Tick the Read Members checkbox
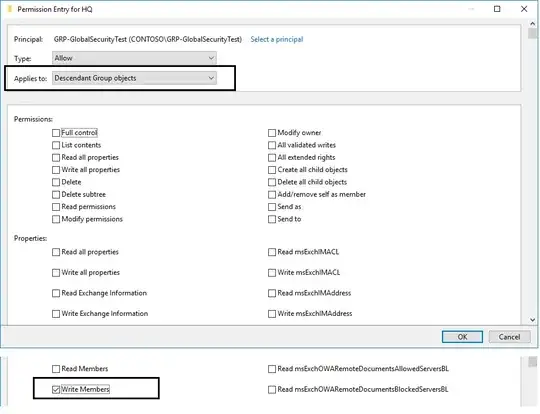The height and width of the screenshot is (414, 540). click(x=56, y=369)
